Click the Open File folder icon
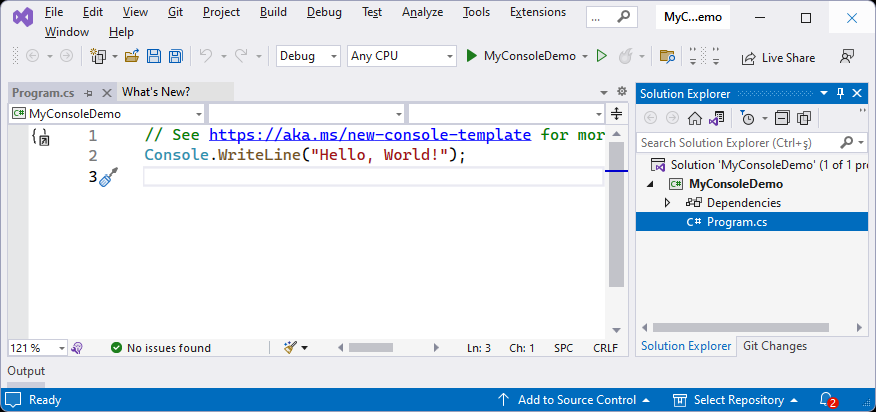This screenshot has width=876, height=412. pos(131,57)
